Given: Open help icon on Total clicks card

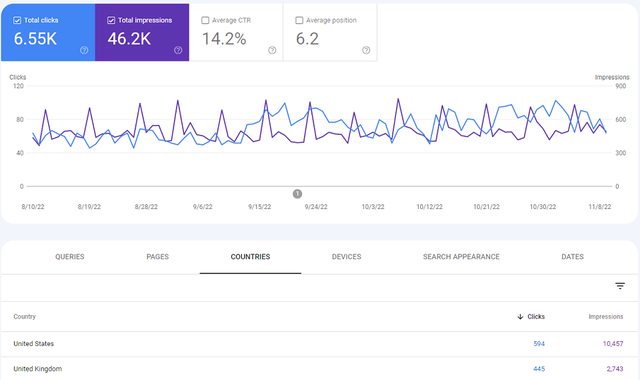Looking at the screenshot, I should point(84,50).
